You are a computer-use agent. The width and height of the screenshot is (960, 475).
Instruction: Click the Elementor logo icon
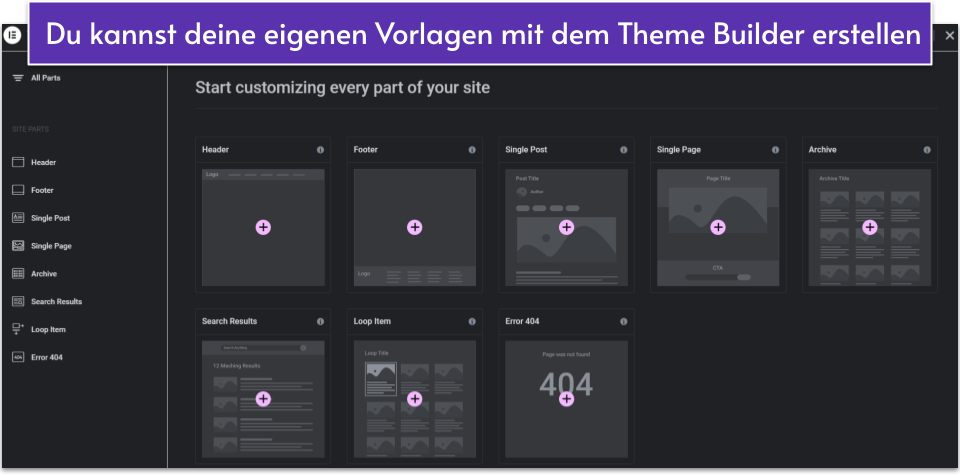[x=12, y=36]
